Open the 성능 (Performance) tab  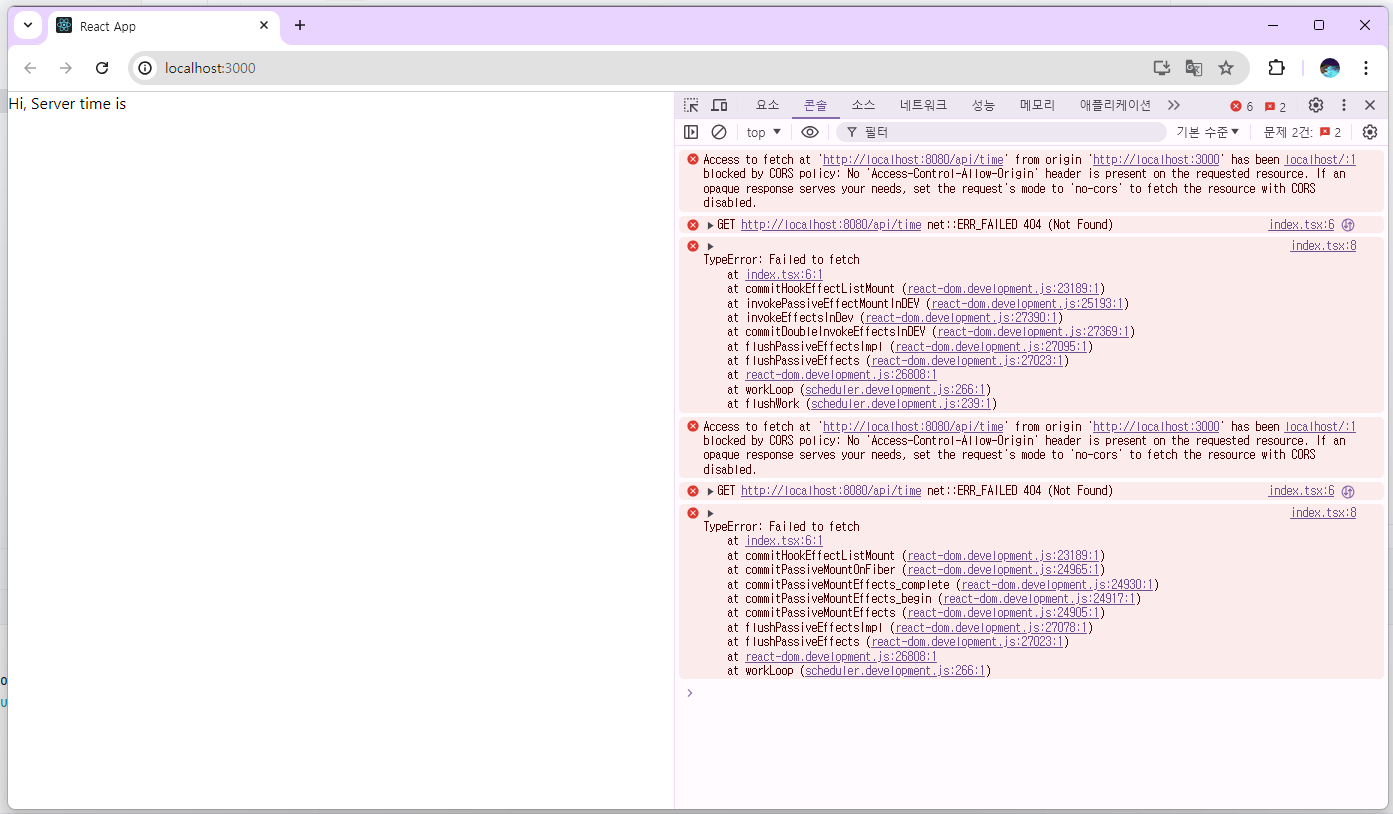pos(983,105)
